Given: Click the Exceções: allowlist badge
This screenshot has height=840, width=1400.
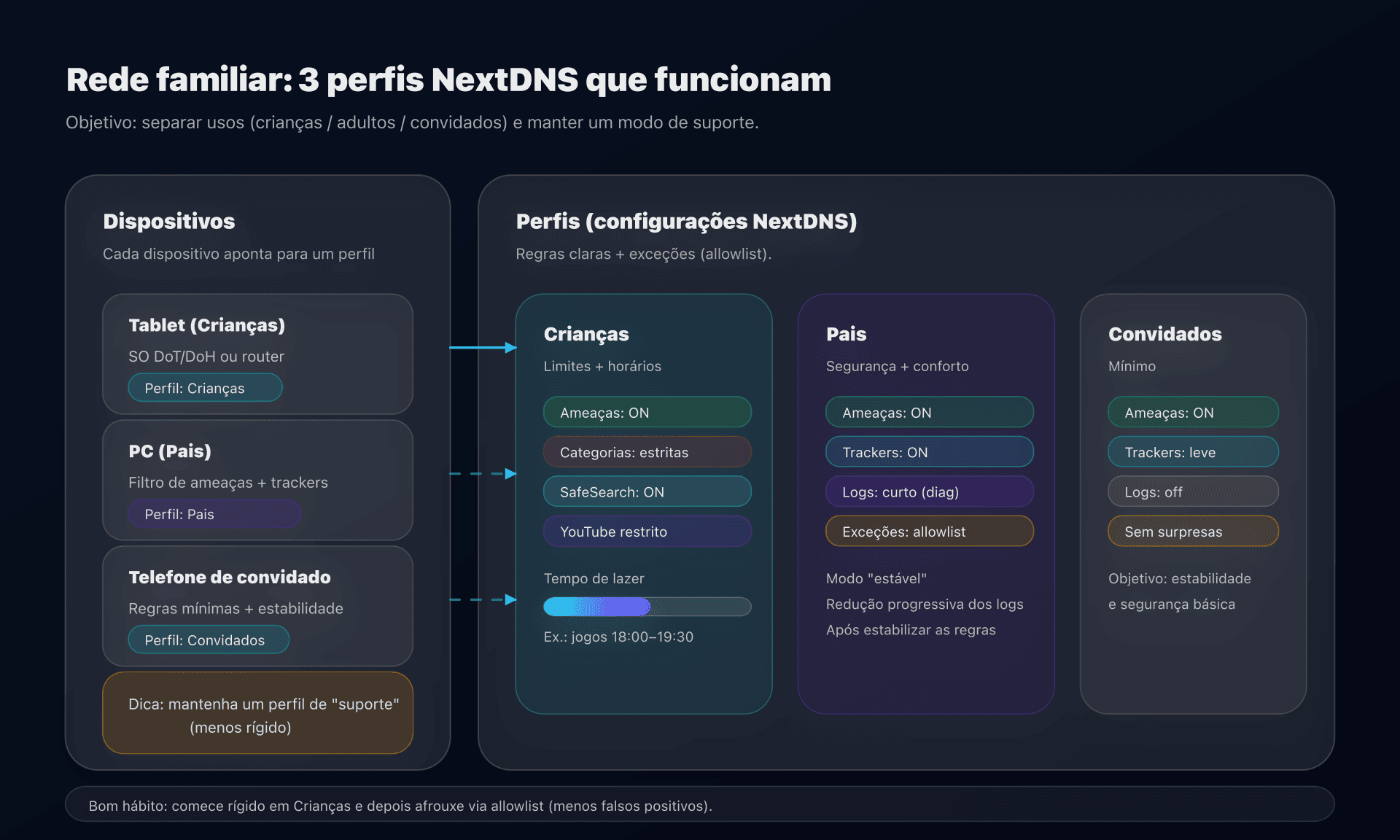Looking at the screenshot, I should [x=929, y=532].
